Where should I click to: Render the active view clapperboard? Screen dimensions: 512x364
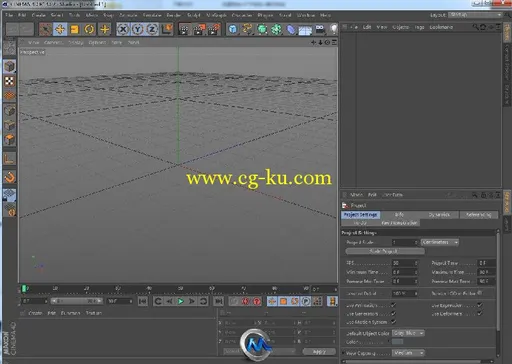pyautogui.click(x=184, y=29)
